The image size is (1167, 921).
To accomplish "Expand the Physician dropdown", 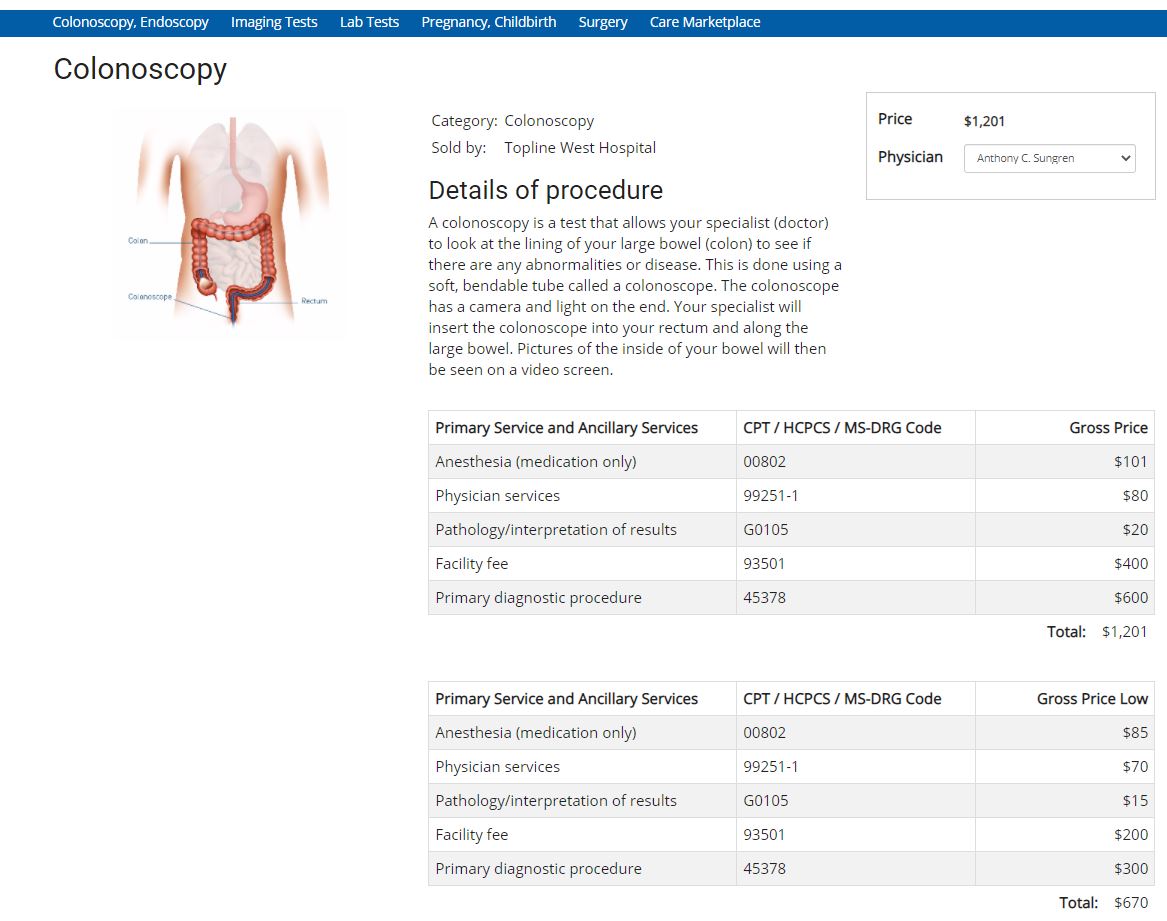I will (1049, 158).
